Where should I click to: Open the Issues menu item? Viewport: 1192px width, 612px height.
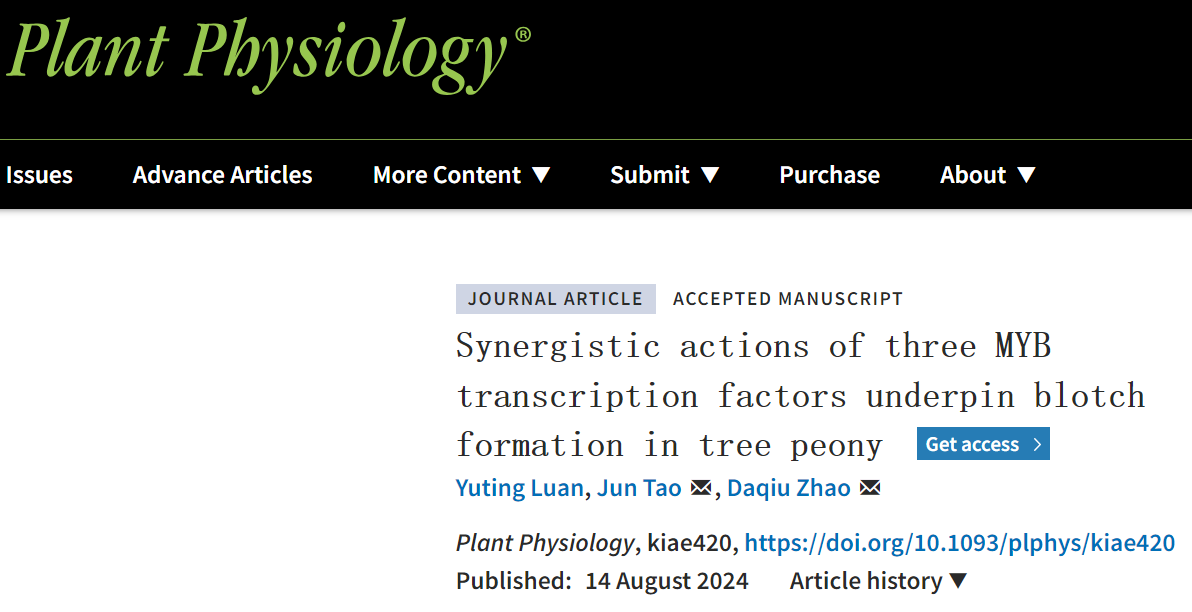pos(39,175)
